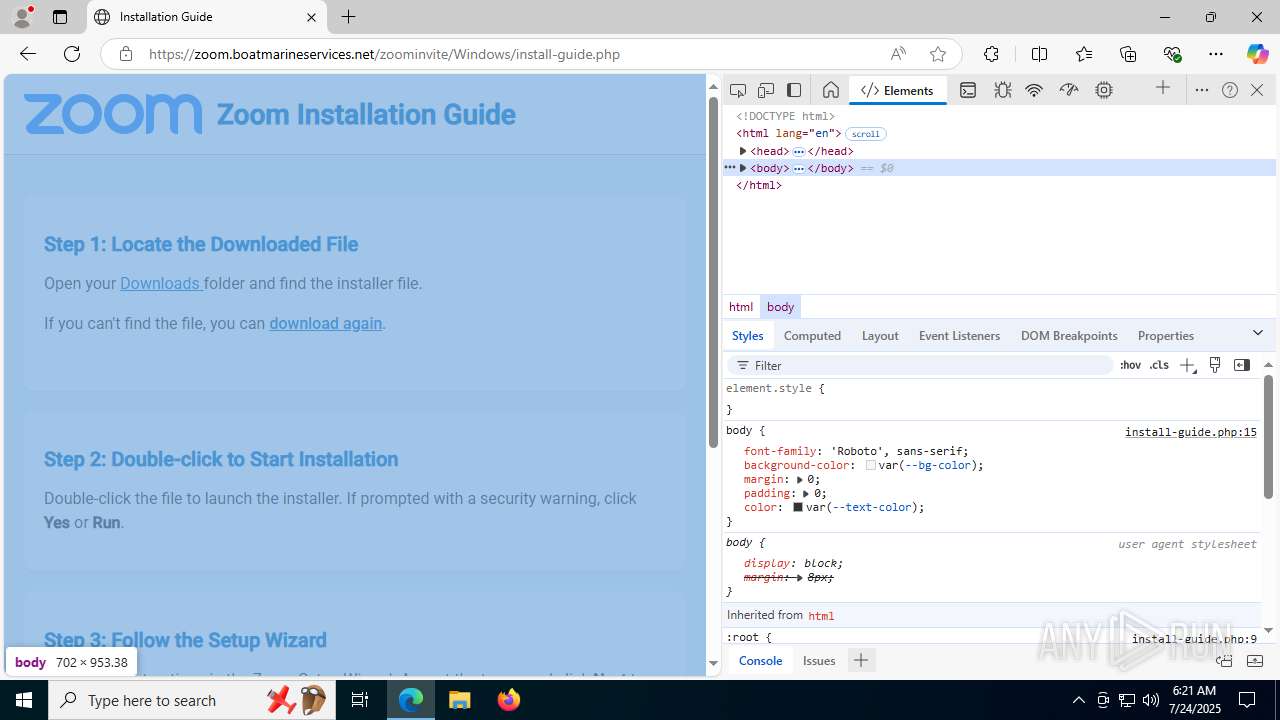The height and width of the screenshot is (720, 1280).
Task: Open File Explorer from the taskbar
Action: 459,700
